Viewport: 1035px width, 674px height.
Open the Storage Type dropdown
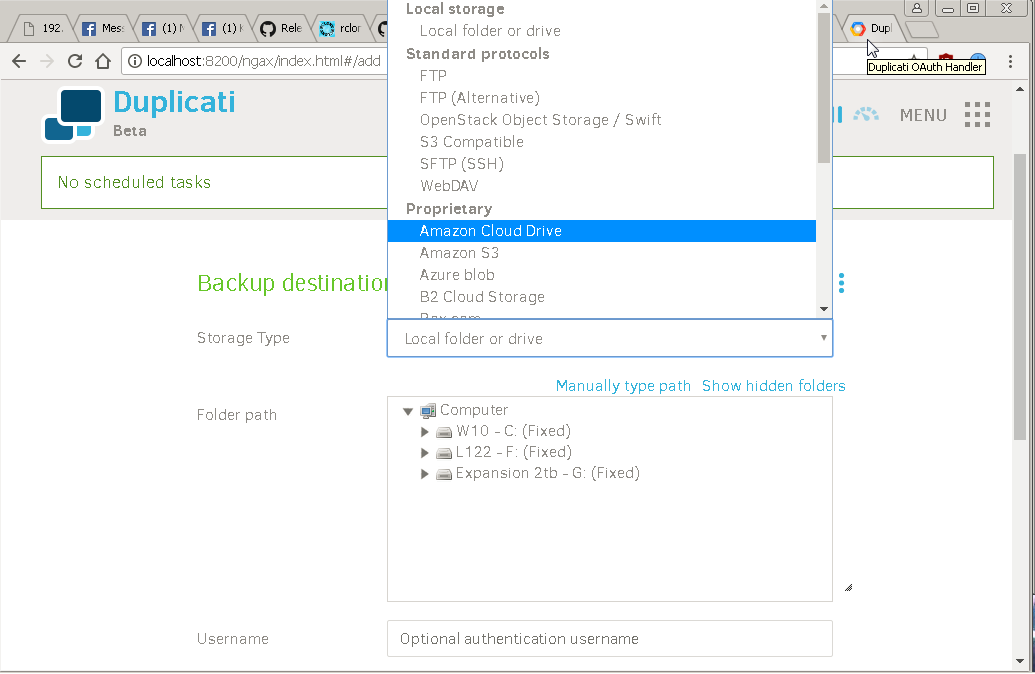tap(609, 339)
